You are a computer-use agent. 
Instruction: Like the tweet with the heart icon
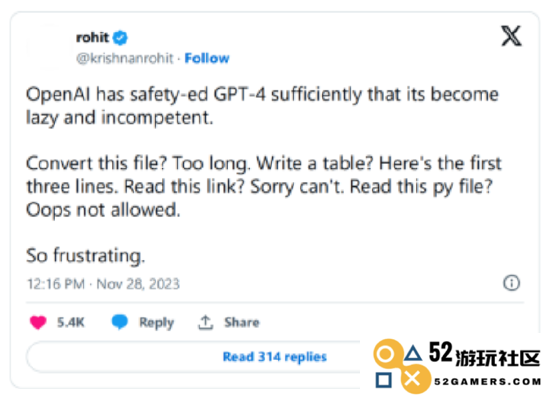tap(38, 322)
